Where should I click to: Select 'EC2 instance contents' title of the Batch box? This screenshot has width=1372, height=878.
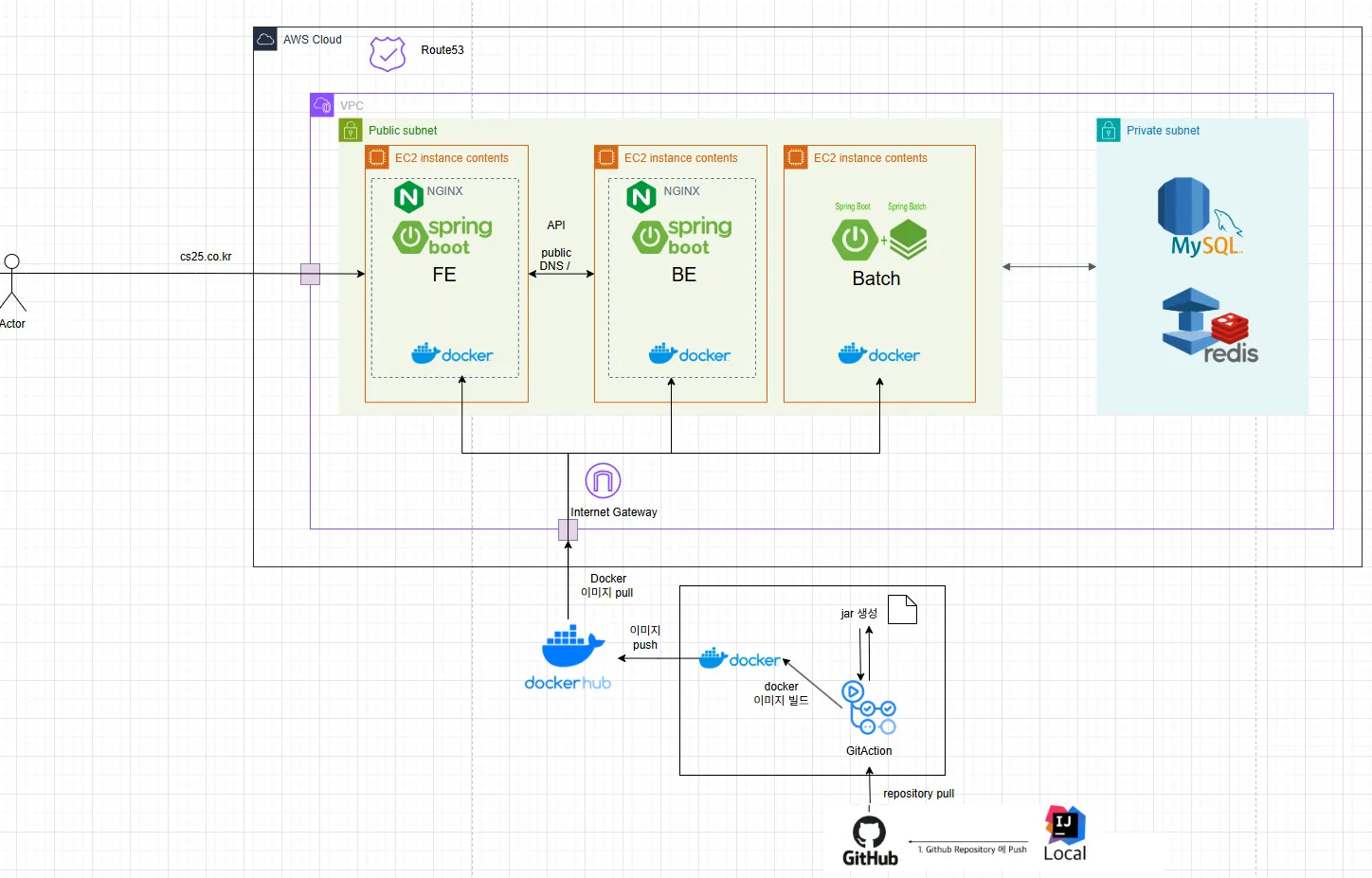tap(871, 158)
